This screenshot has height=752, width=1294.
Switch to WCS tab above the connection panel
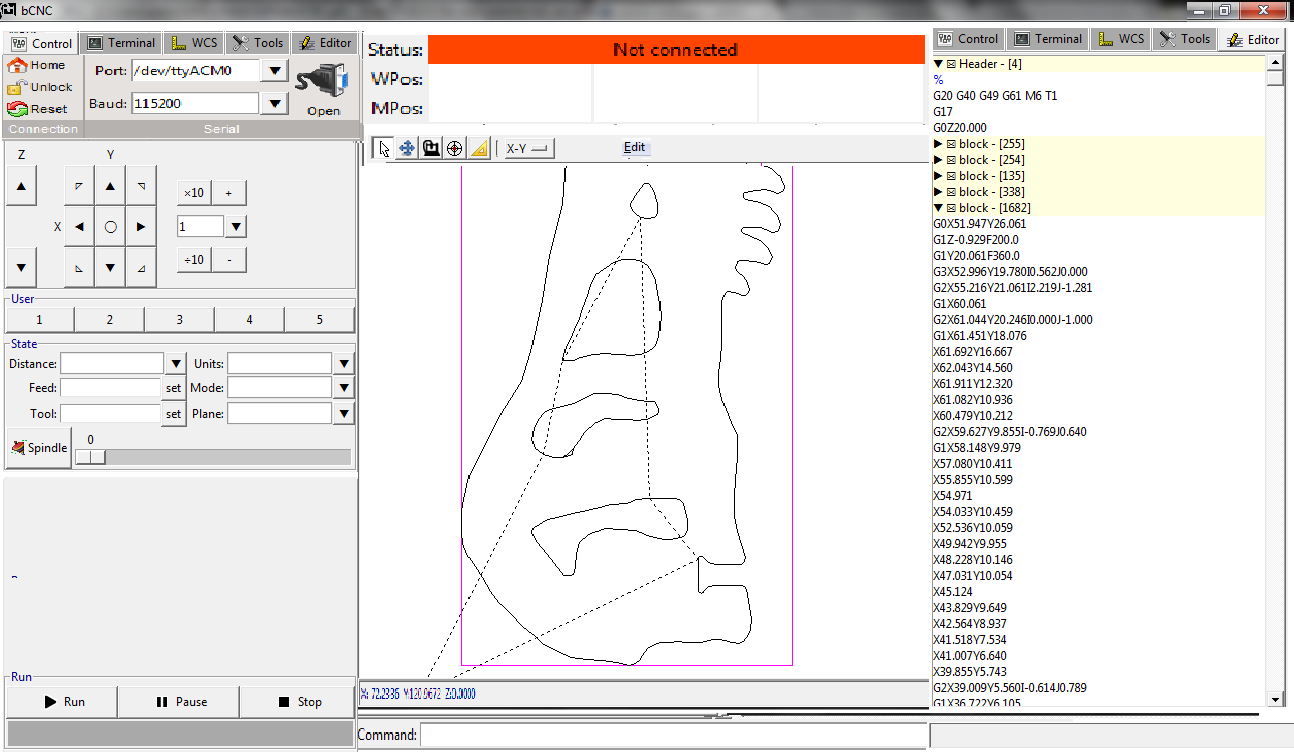194,43
